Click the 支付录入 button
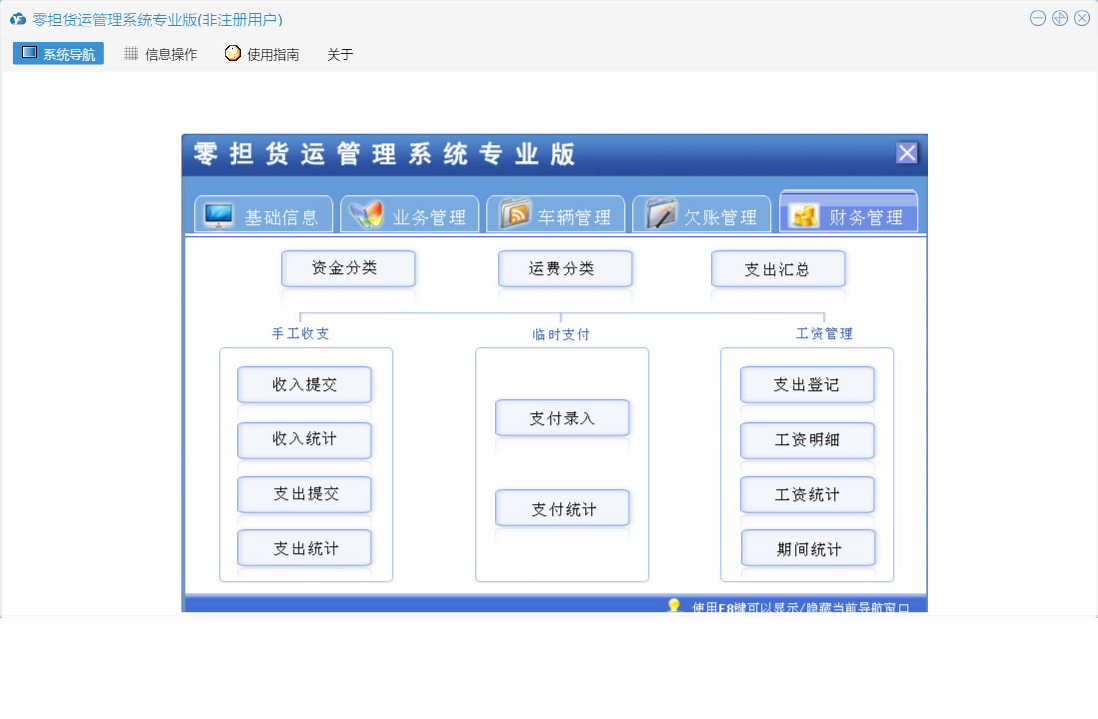 tap(562, 417)
